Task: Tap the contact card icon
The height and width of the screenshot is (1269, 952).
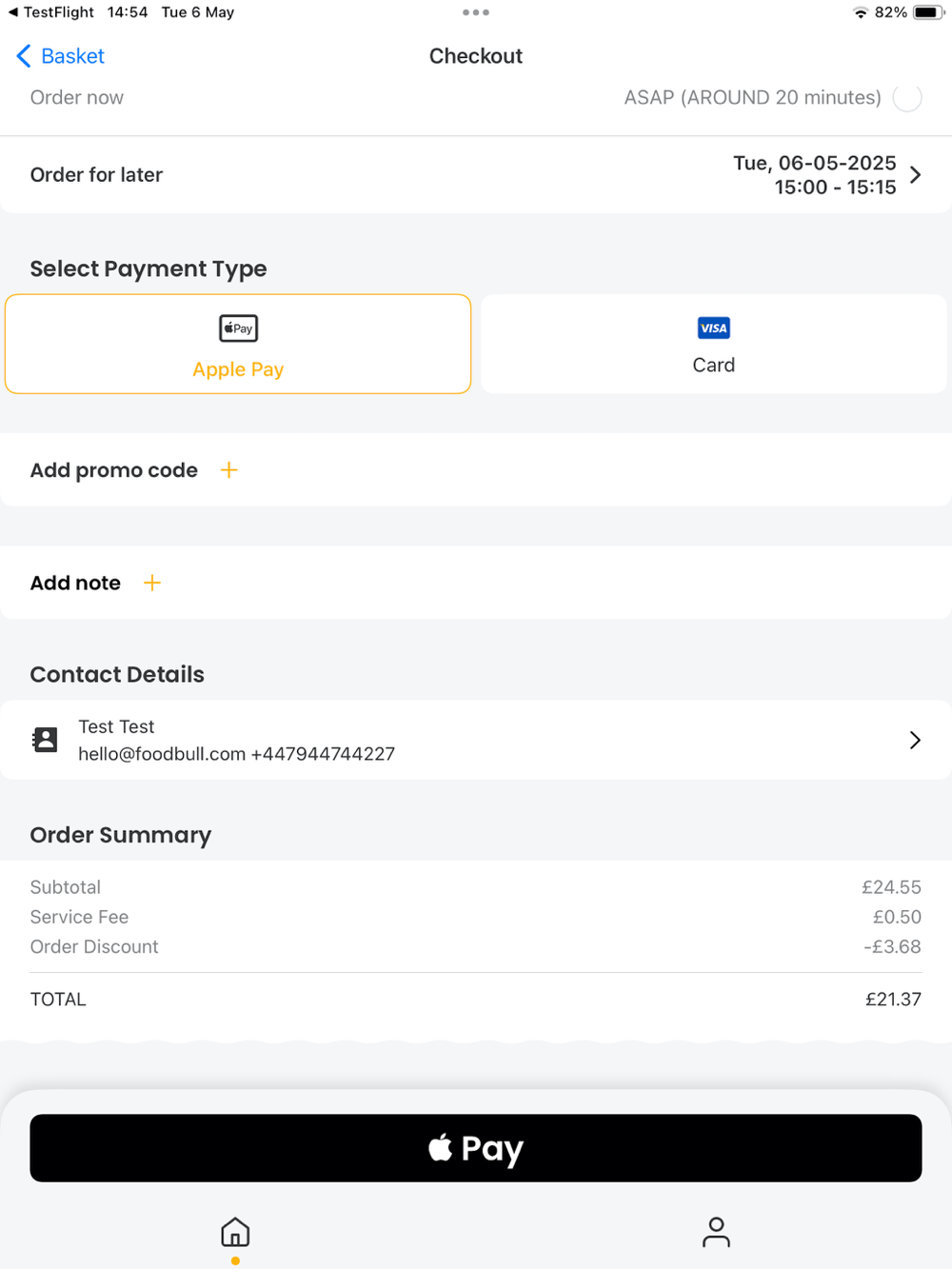Action: [45, 740]
